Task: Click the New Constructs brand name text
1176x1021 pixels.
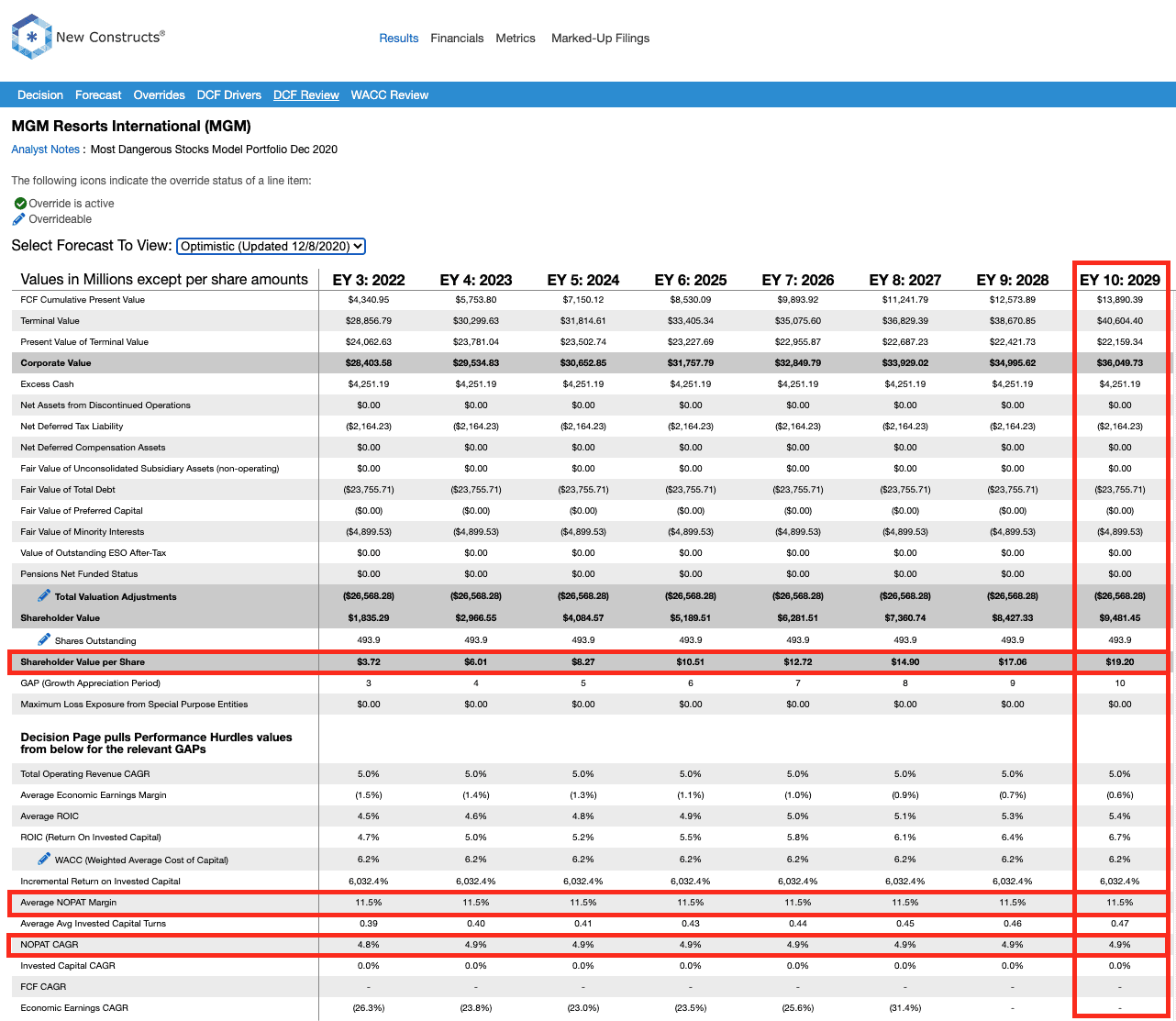Action: [x=110, y=37]
